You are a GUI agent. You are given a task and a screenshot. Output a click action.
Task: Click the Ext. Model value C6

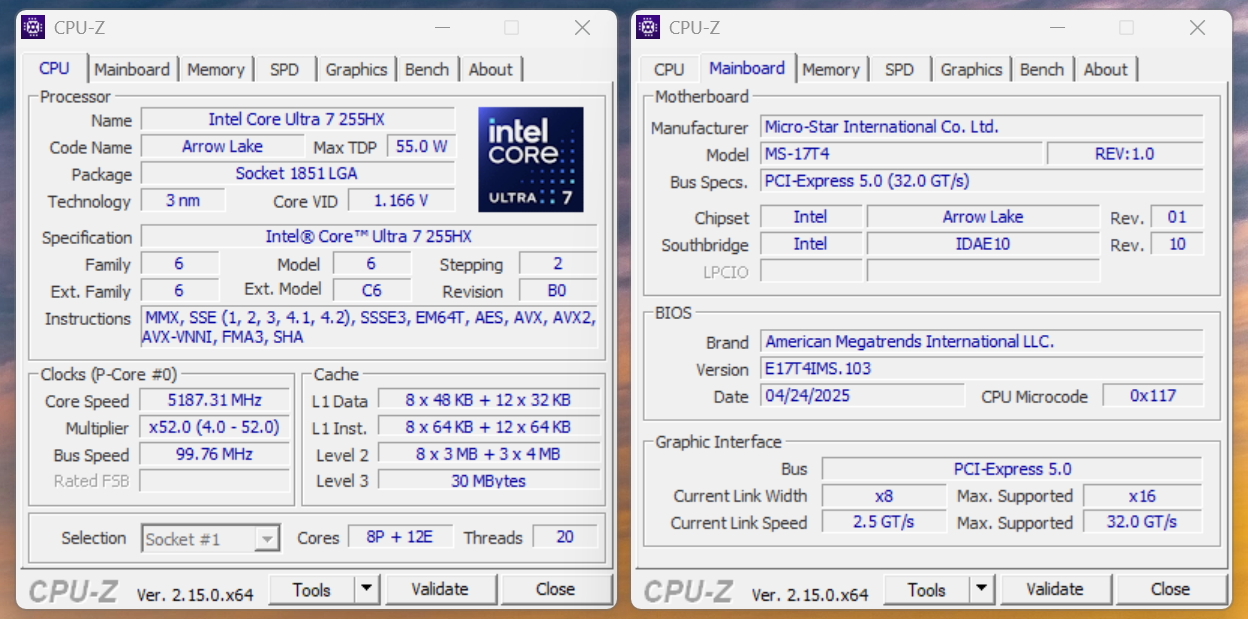point(372,291)
